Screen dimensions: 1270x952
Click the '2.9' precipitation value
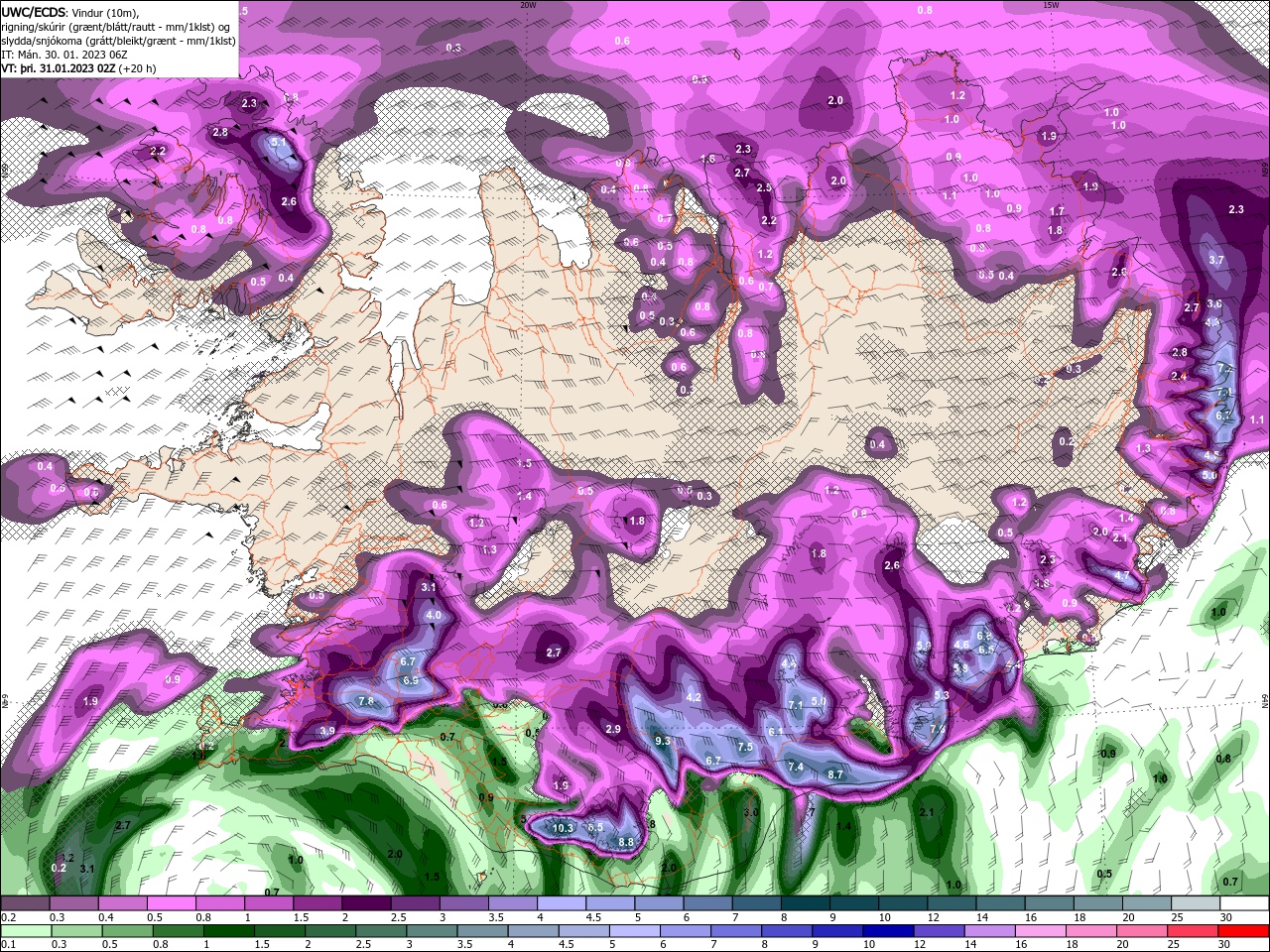coord(613,729)
